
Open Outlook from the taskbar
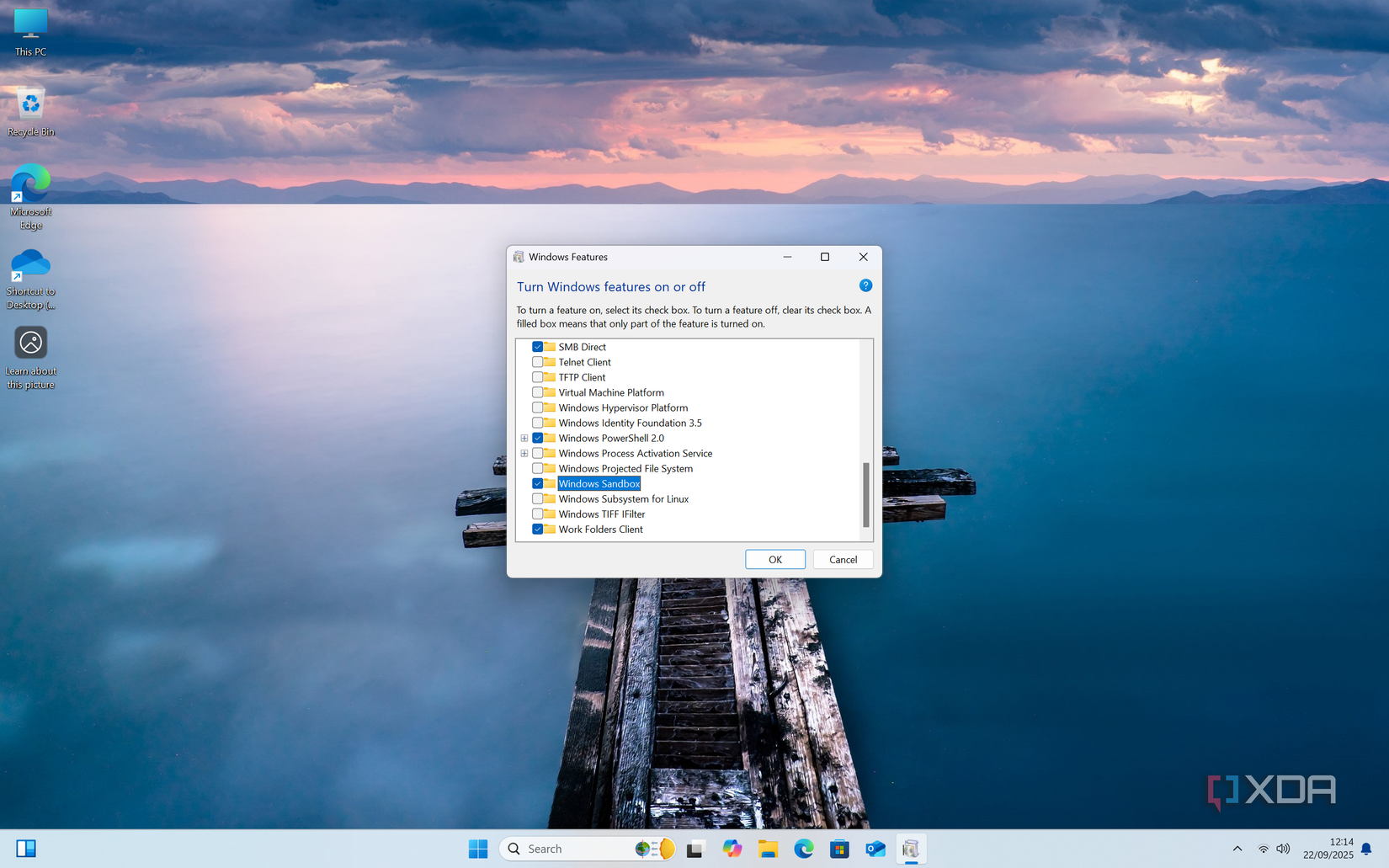coord(875,849)
